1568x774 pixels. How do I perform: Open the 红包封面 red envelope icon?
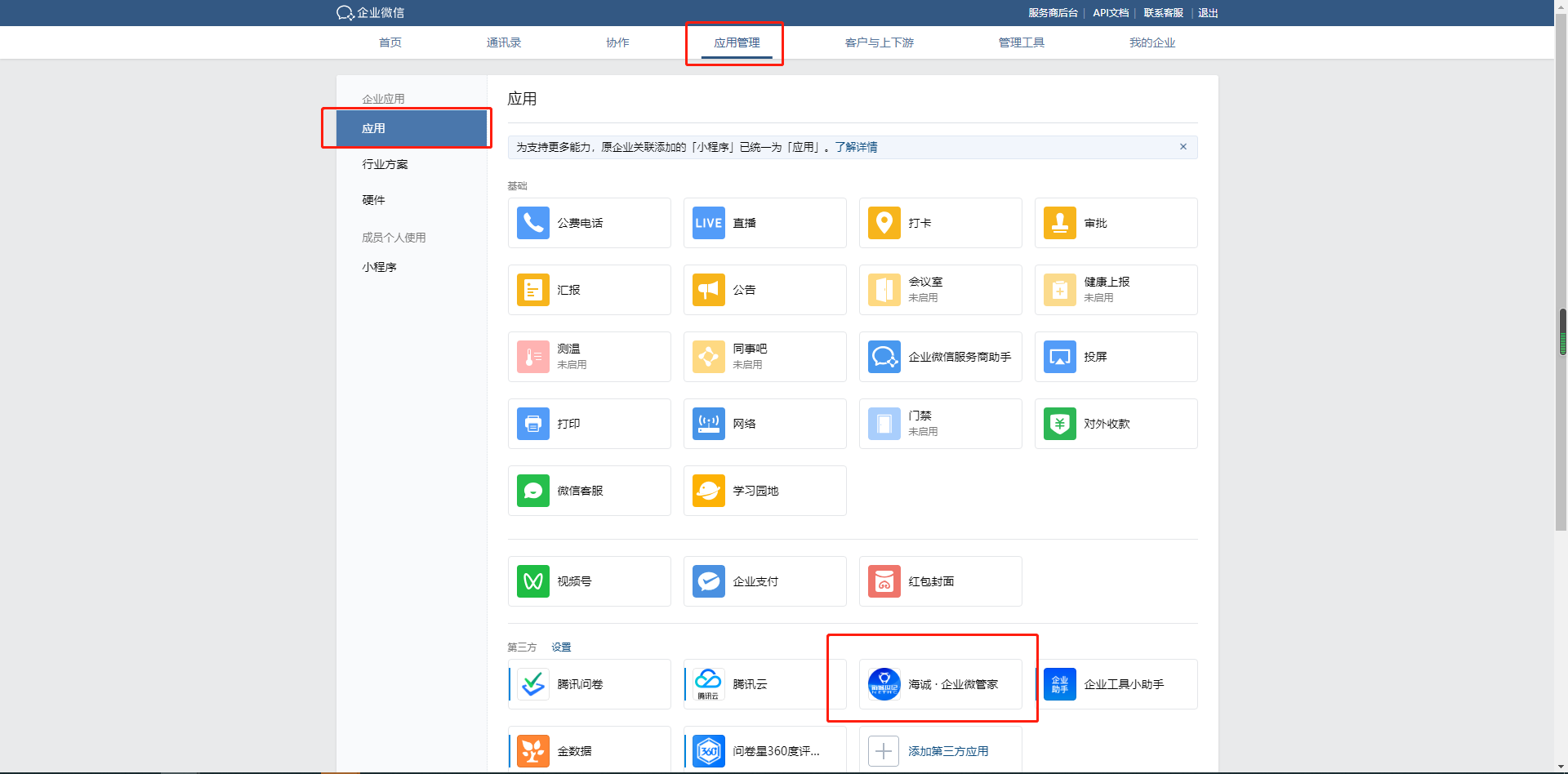point(884,581)
